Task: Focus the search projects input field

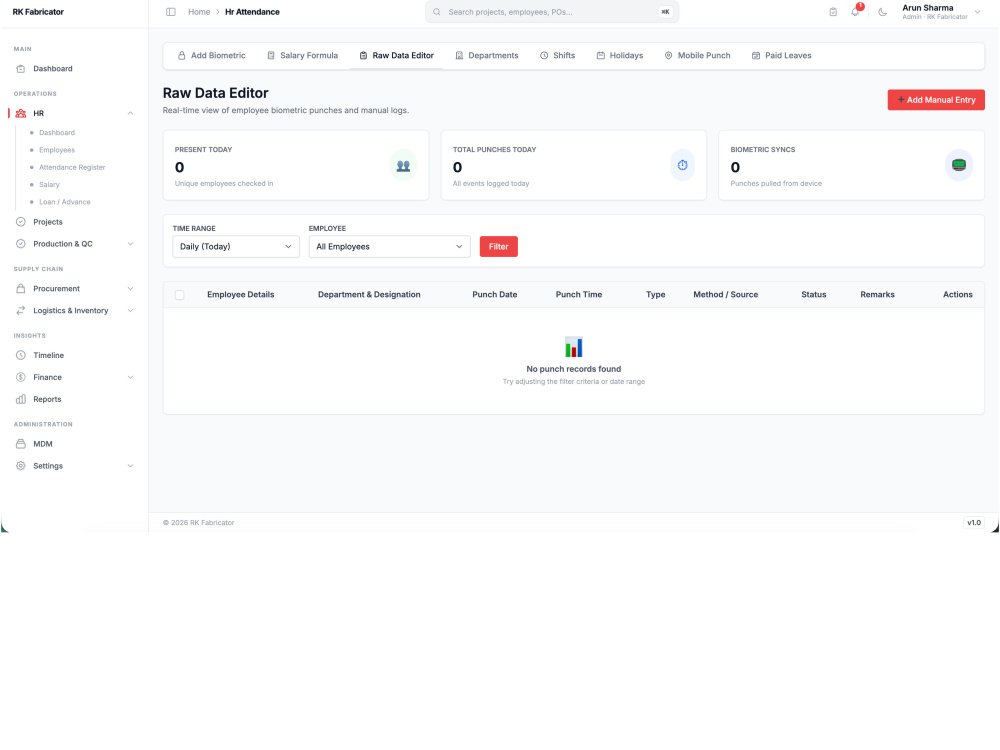Action: [552, 11]
